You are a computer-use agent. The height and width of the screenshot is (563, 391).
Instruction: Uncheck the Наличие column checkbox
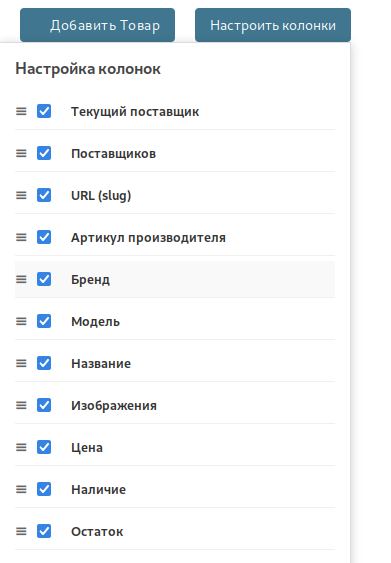(x=44, y=489)
